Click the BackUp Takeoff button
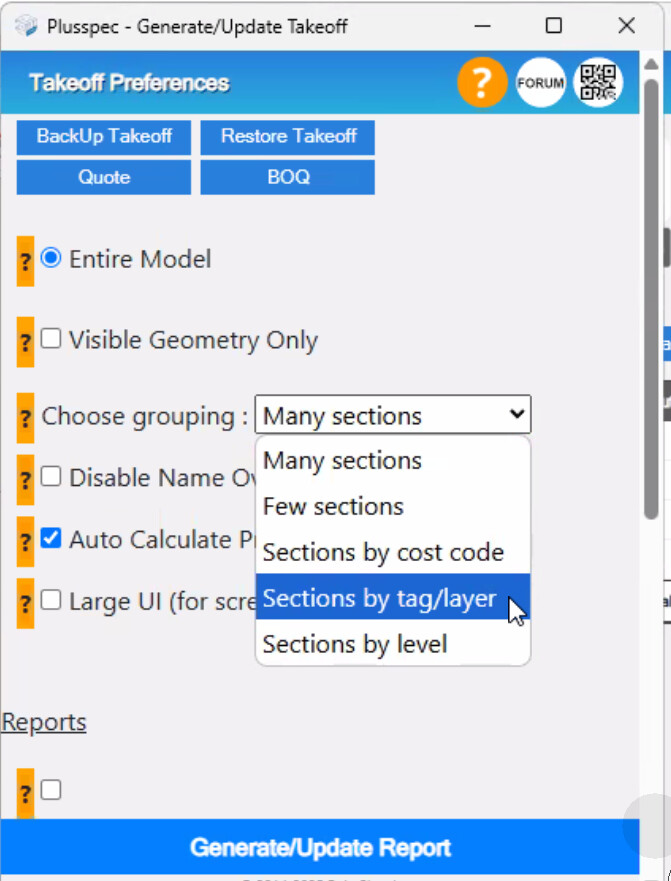Image resolution: width=671 pixels, height=881 pixels. click(104, 137)
